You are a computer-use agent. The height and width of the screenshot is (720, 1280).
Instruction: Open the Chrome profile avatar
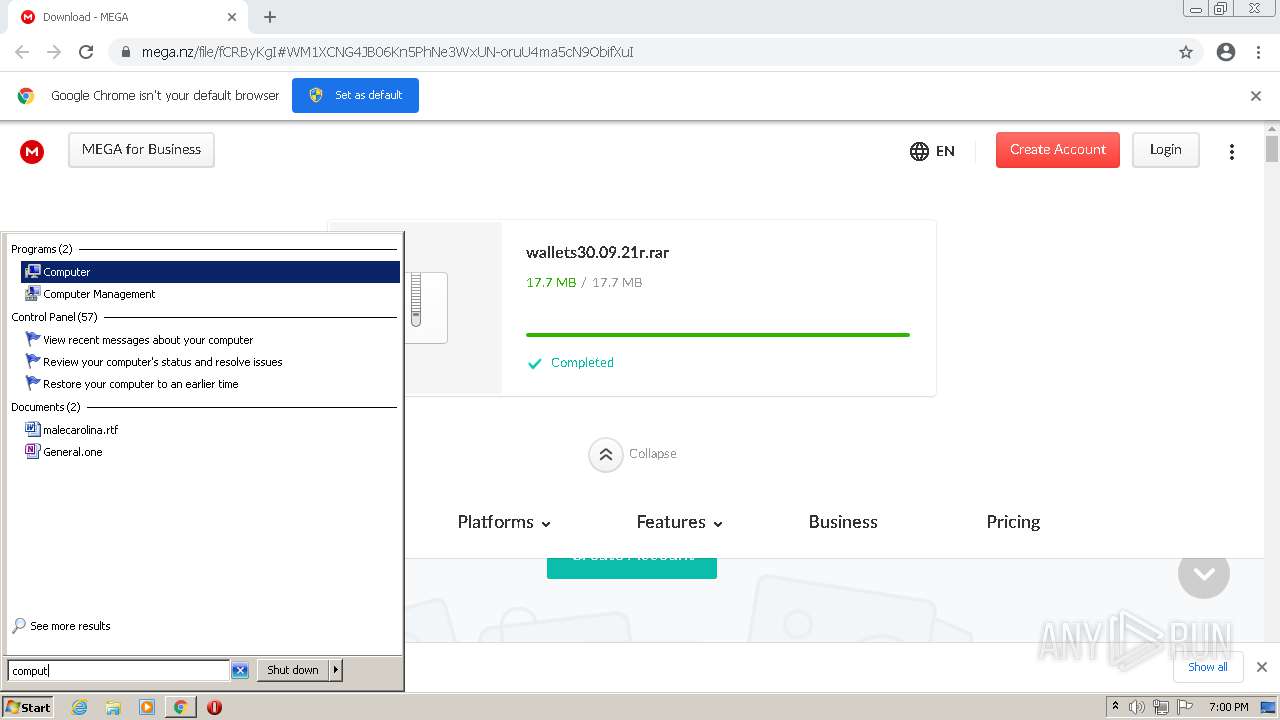(1226, 52)
